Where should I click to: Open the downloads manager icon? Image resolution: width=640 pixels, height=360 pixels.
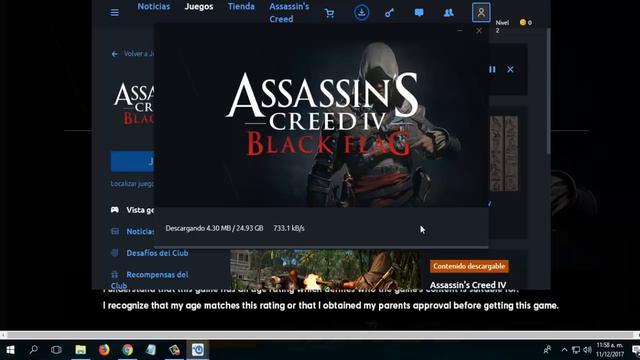[x=361, y=13]
